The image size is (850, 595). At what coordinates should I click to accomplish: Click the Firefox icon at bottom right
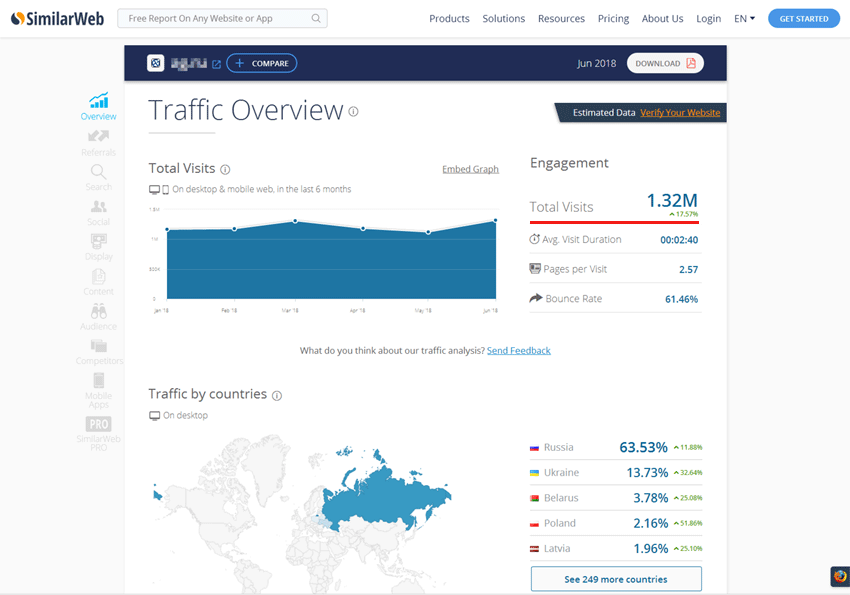pos(840,577)
